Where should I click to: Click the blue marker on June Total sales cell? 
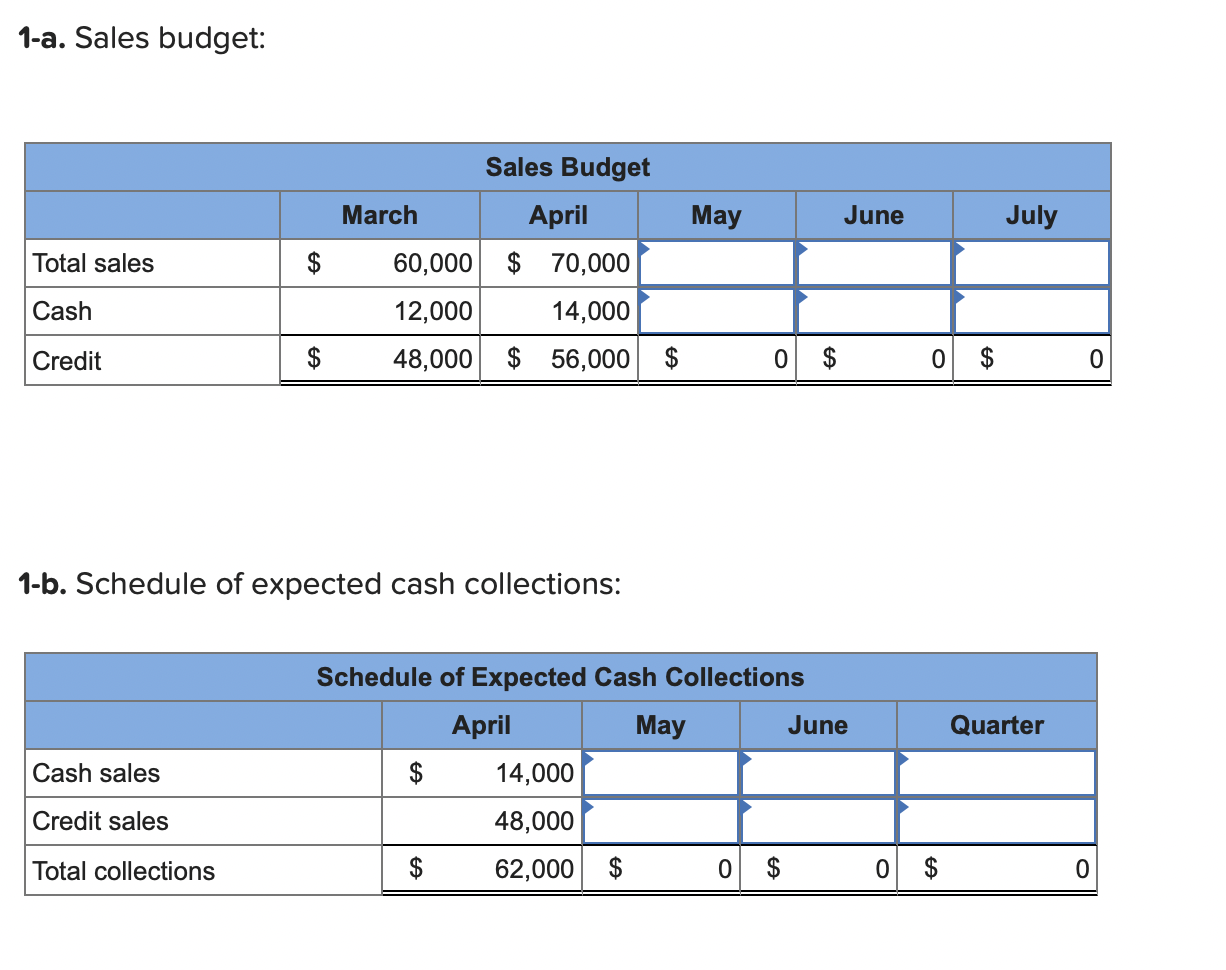coord(801,249)
